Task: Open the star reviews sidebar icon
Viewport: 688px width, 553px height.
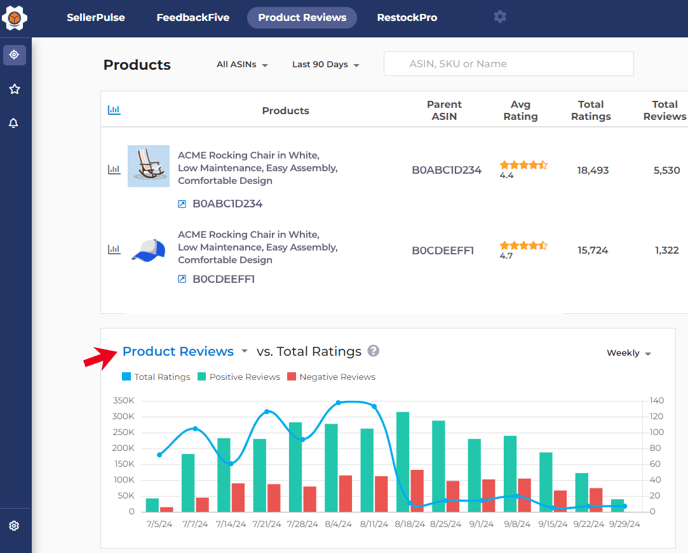Action: pos(14,89)
